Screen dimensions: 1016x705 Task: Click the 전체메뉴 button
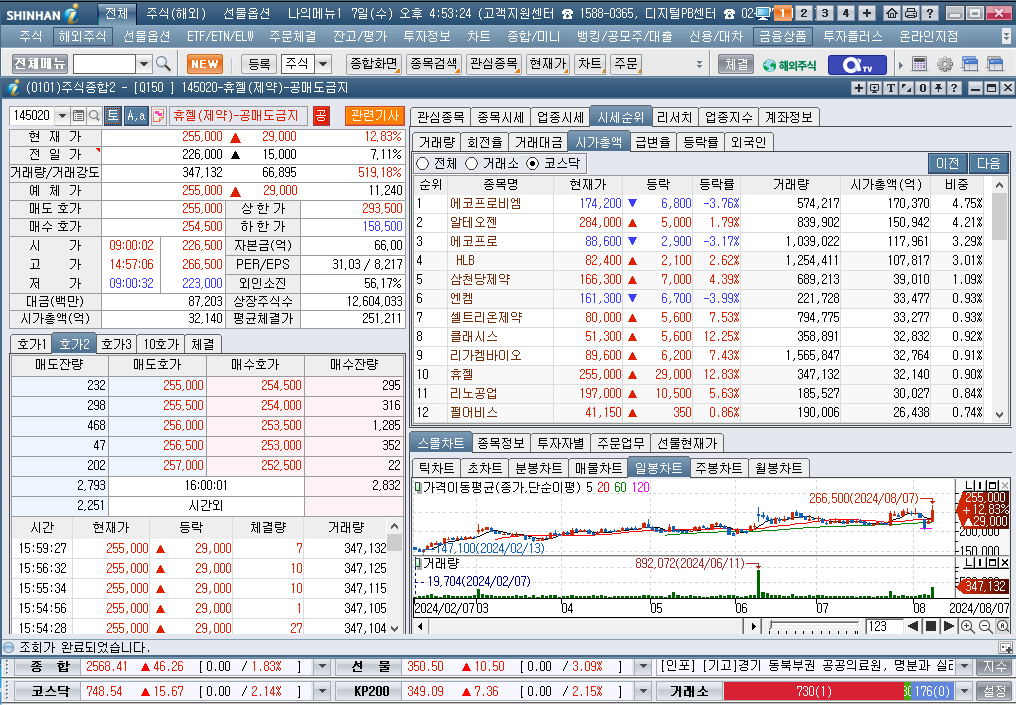[40, 64]
